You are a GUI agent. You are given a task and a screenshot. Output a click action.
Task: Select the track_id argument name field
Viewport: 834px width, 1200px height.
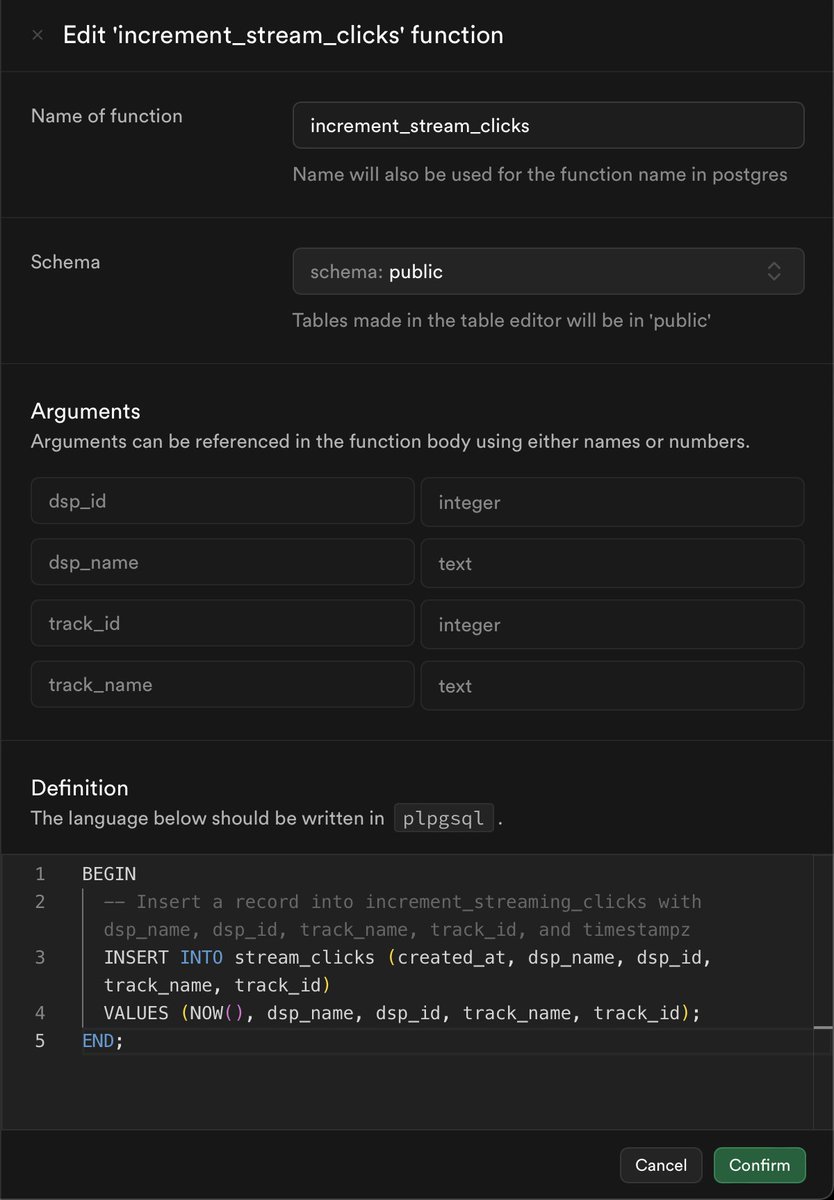pos(222,623)
